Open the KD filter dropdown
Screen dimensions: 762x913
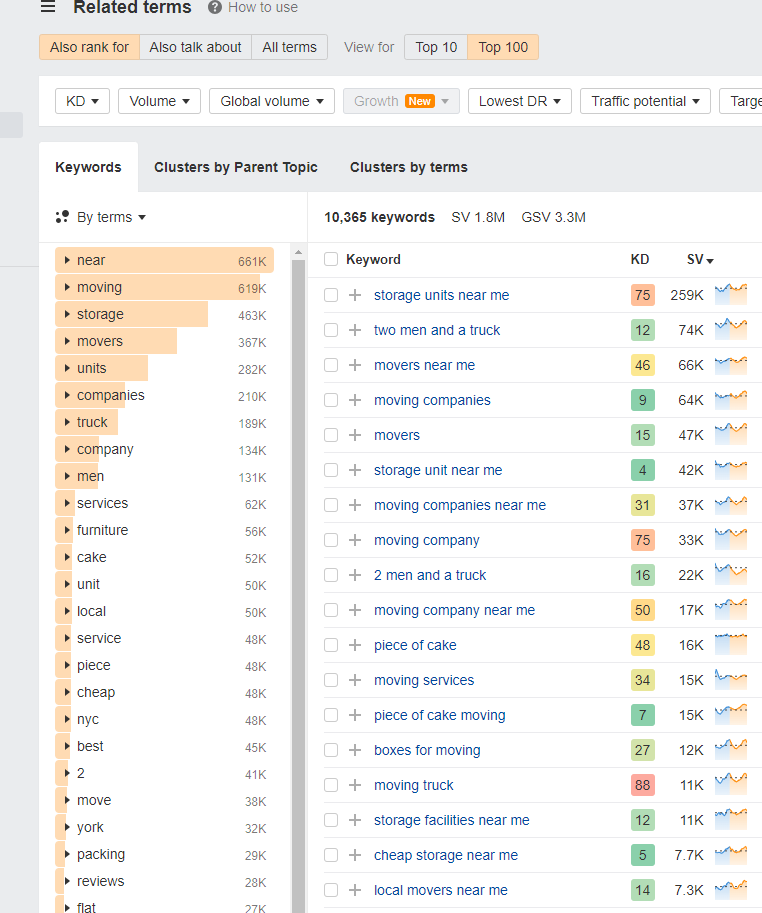82,101
